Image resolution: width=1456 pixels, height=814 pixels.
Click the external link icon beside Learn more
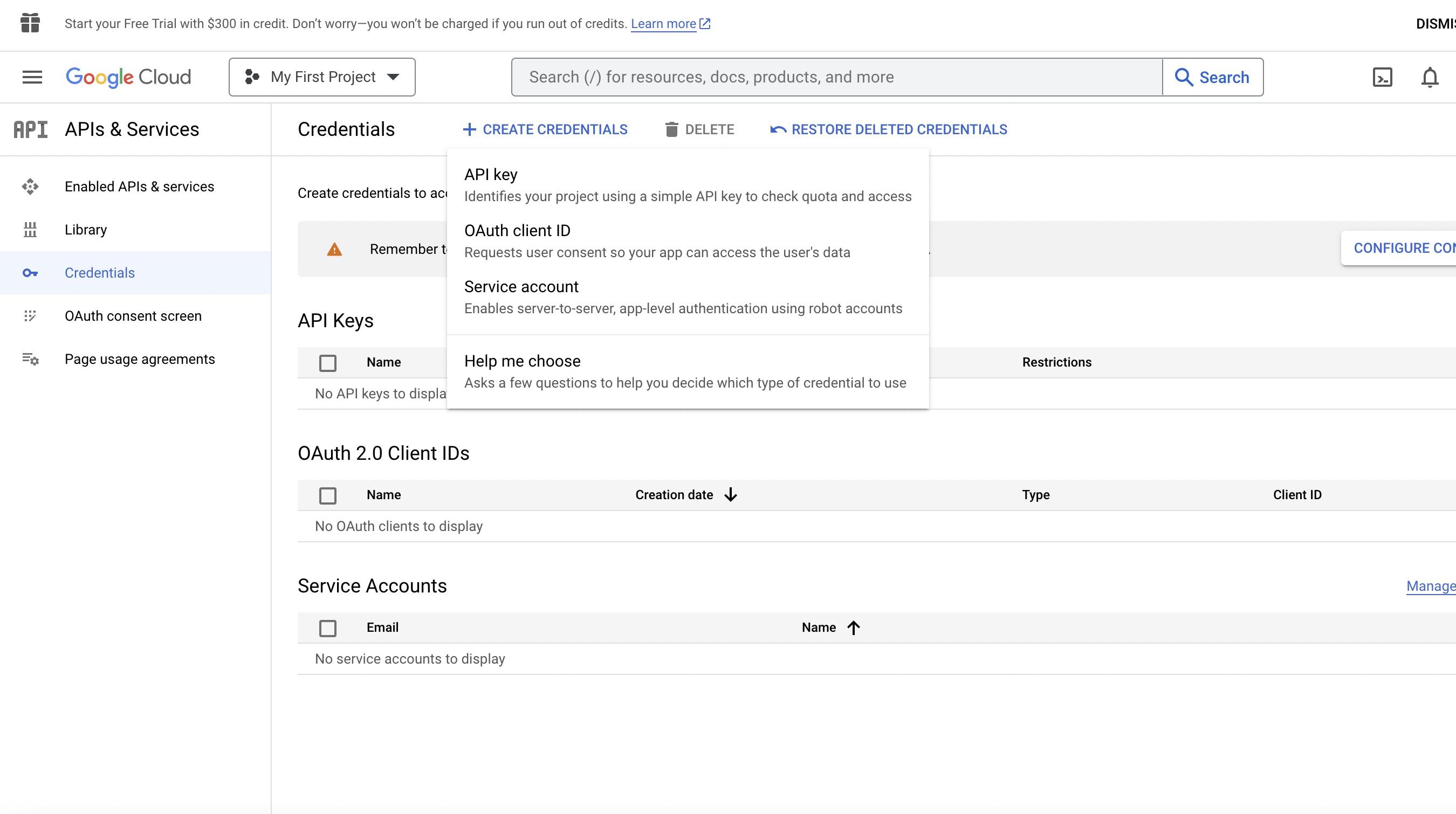[705, 23]
